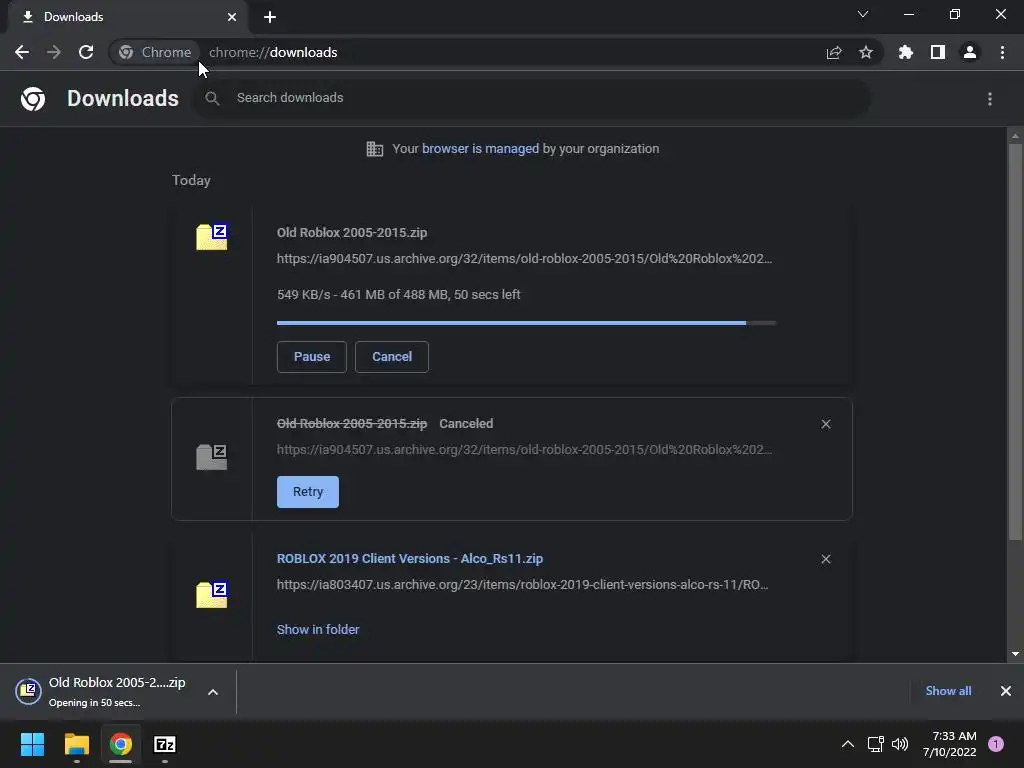Screen dimensions: 1024x768
Task: Click the zip icon of the downloading Old Roblox file
Action: tap(212, 236)
